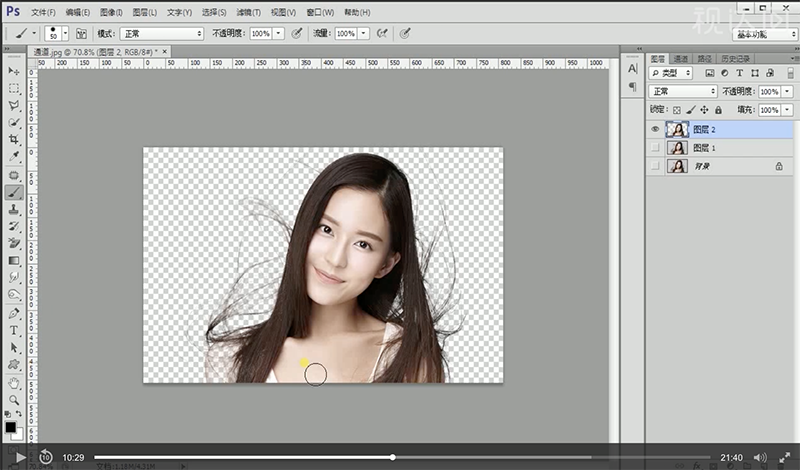Show 图层 1 layer visibility
800x470 pixels.
(655, 148)
